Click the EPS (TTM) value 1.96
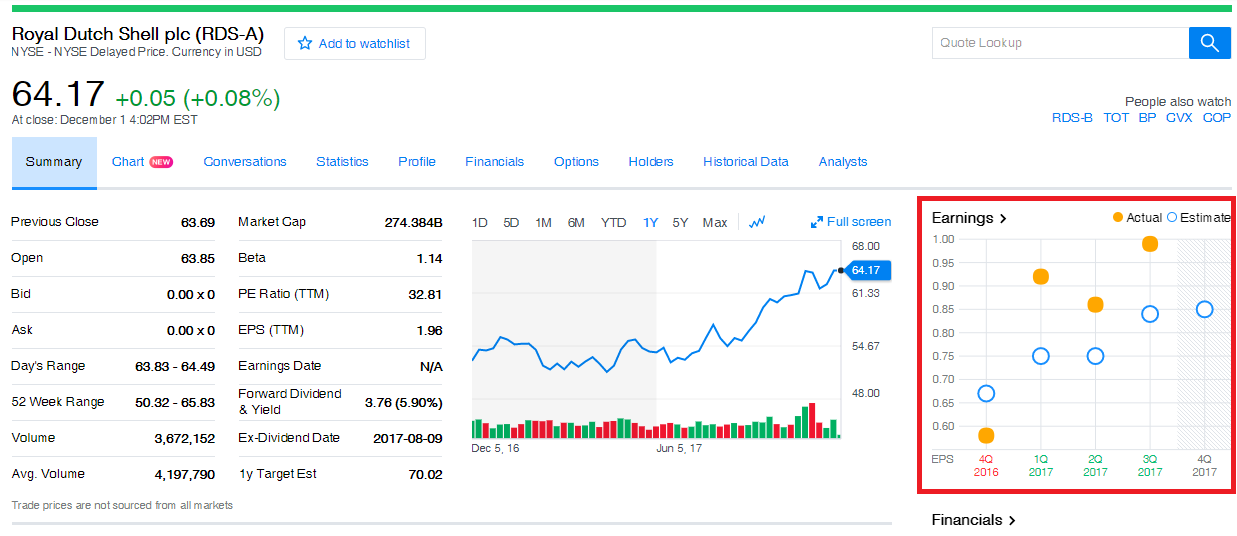Screen dimensions: 1237x536 pos(430,330)
